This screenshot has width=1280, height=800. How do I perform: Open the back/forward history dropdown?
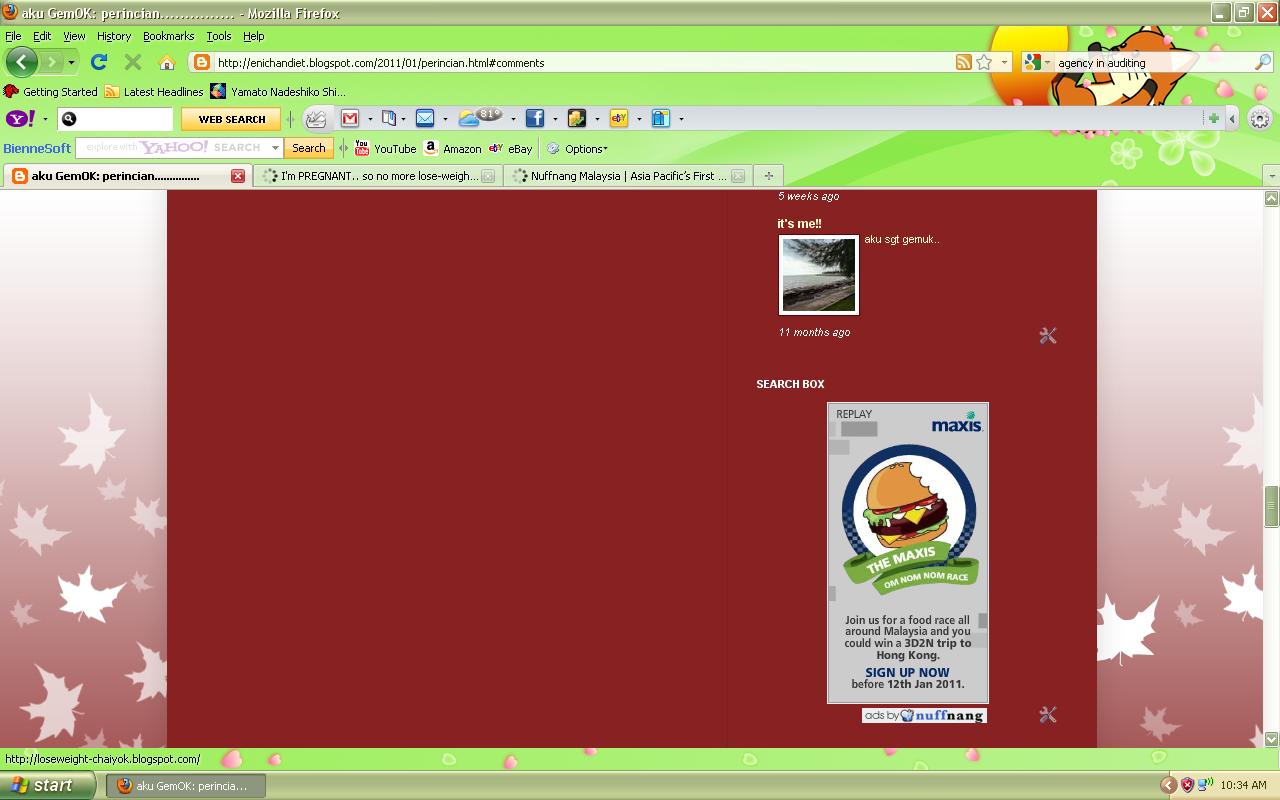click(72, 62)
